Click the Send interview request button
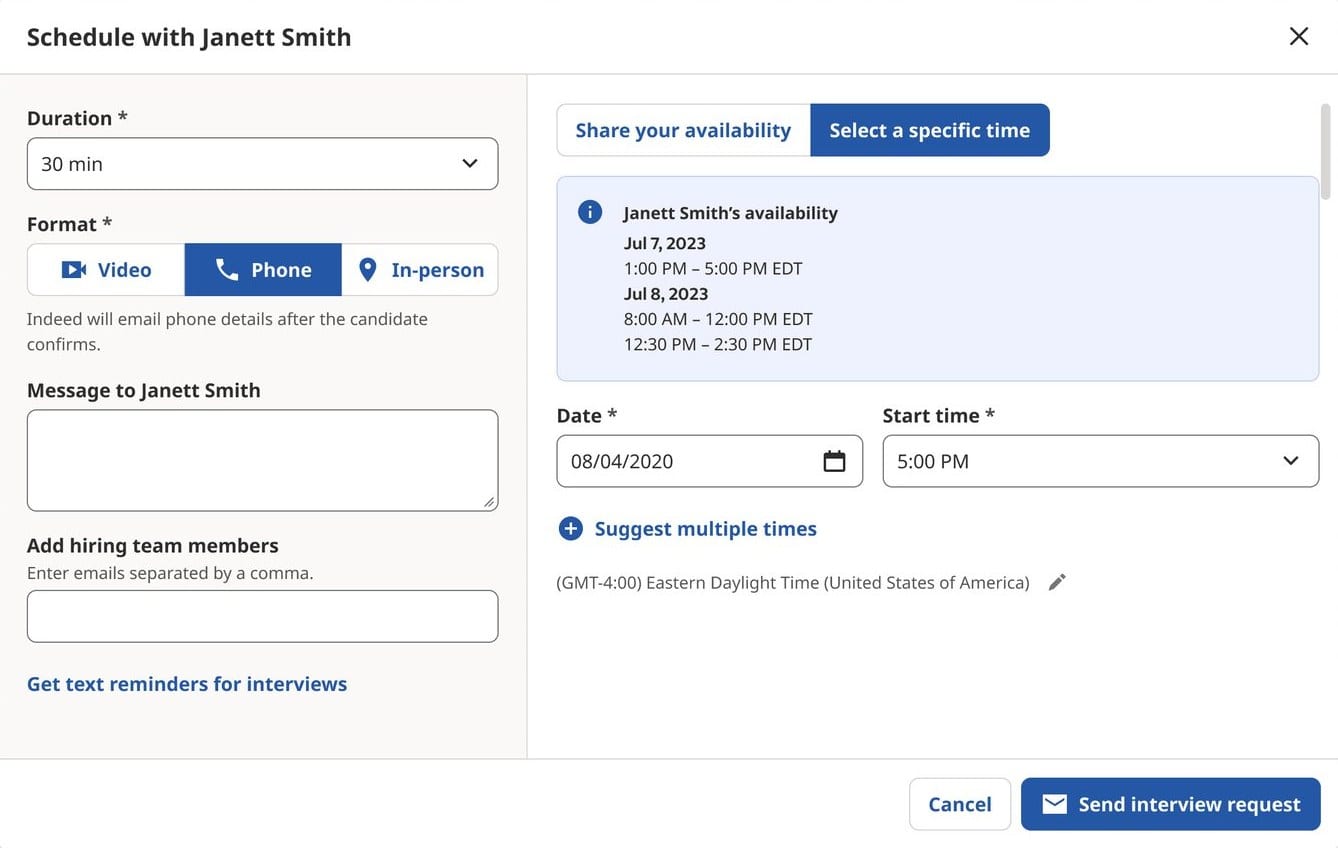 tap(1171, 804)
